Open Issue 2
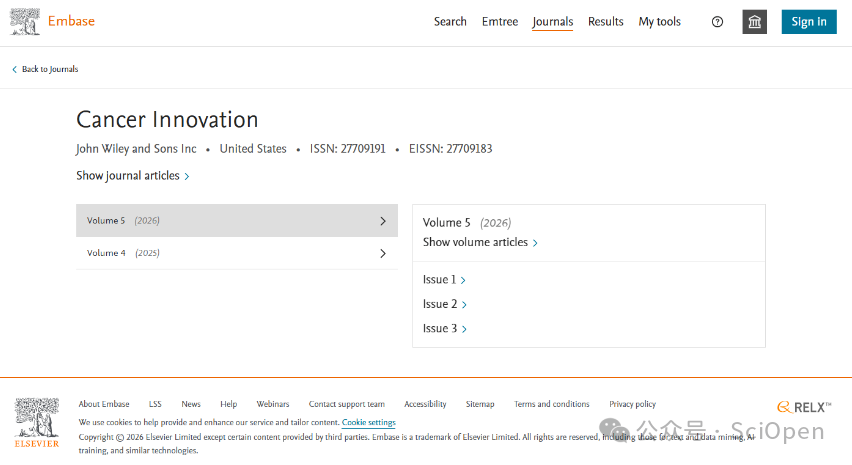The image size is (852, 465). tap(444, 304)
